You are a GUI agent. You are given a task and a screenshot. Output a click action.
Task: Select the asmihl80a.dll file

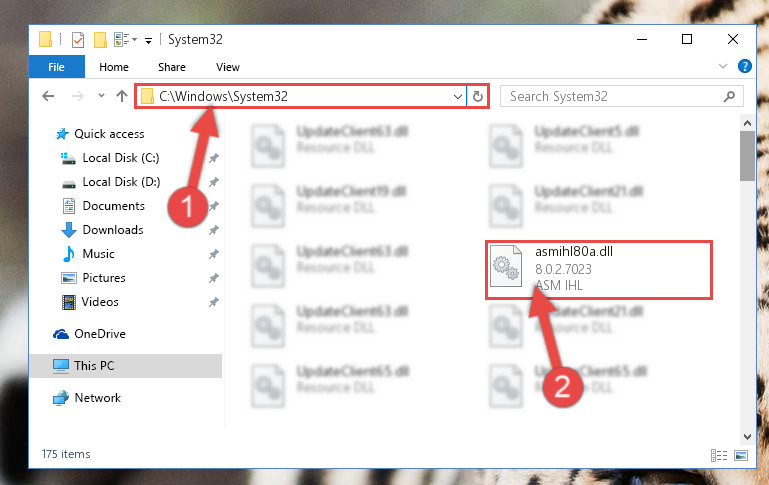click(598, 269)
